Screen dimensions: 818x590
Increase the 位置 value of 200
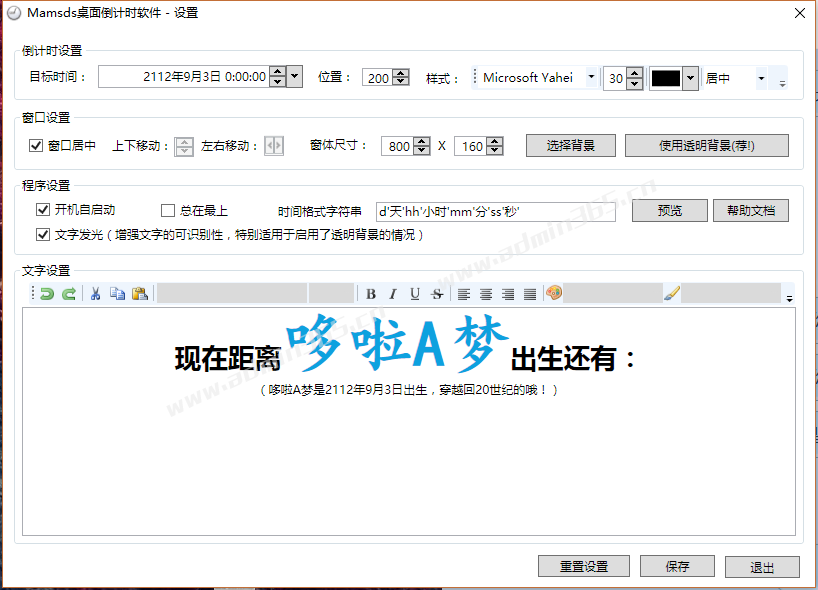click(x=400, y=73)
